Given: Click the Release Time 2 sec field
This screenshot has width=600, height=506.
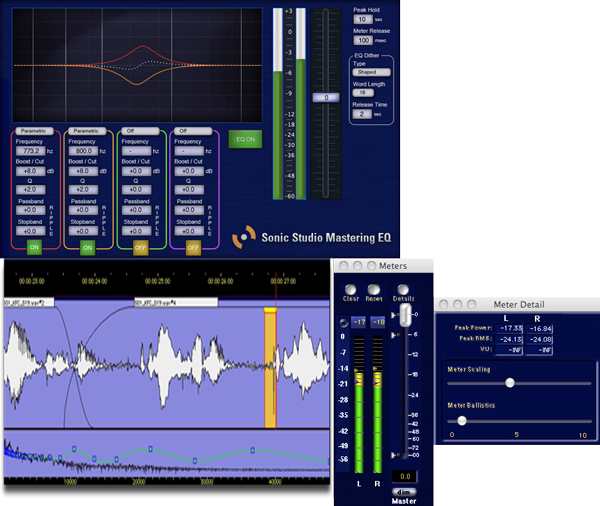Looking at the screenshot, I should pyautogui.click(x=362, y=114).
